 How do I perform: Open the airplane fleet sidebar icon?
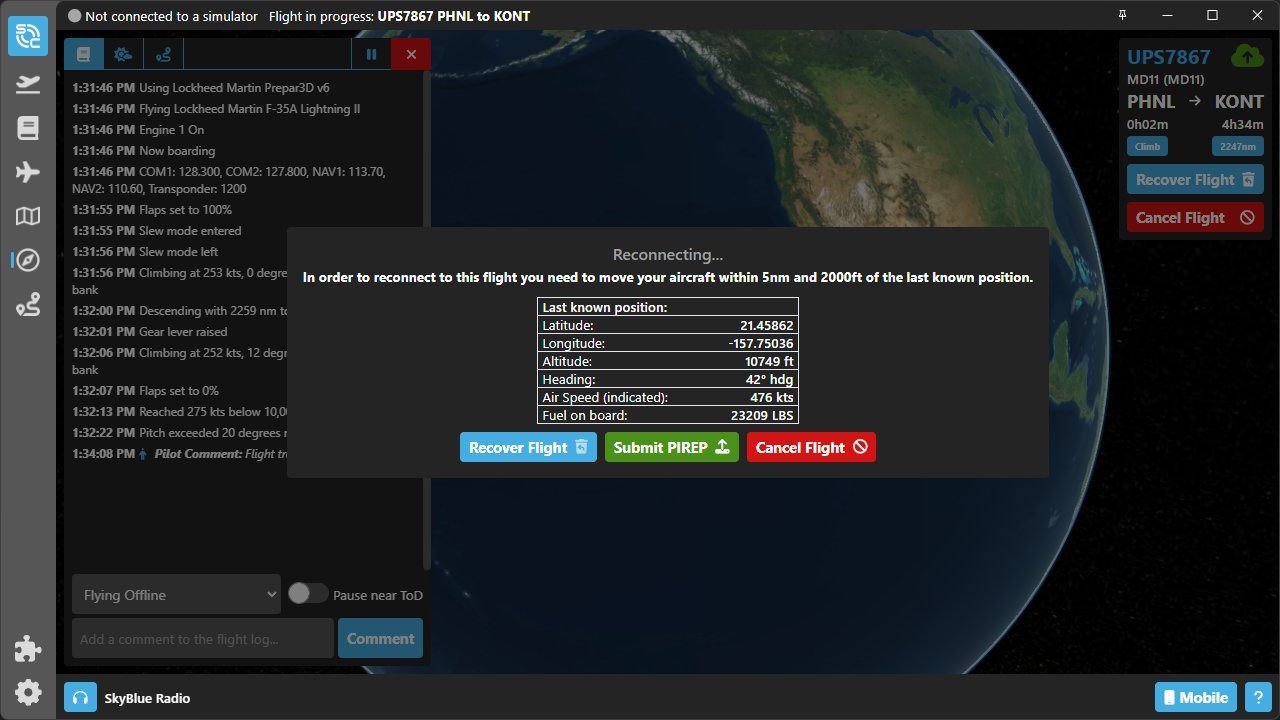pos(28,172)
